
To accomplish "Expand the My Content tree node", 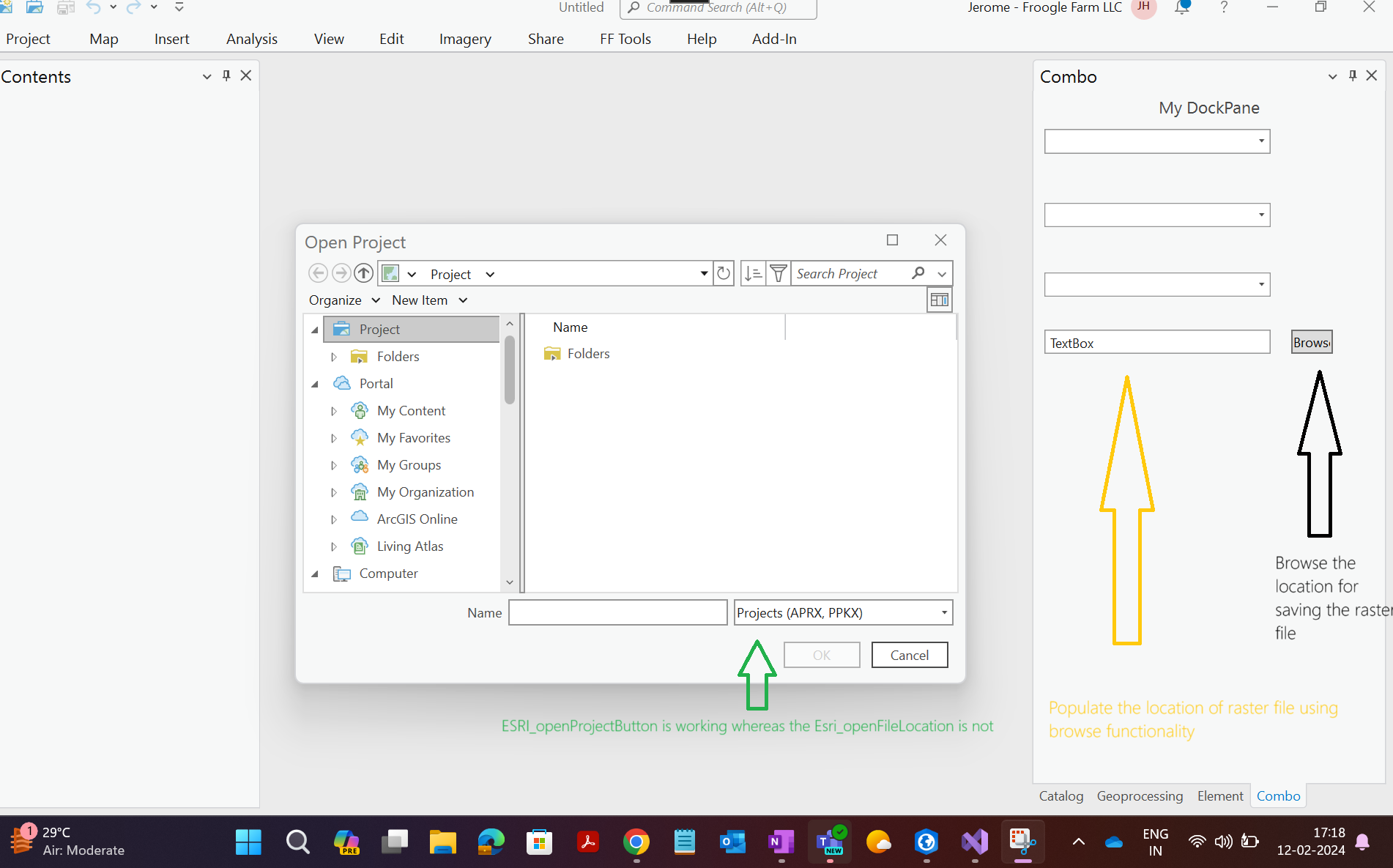I will pos(334,411).
